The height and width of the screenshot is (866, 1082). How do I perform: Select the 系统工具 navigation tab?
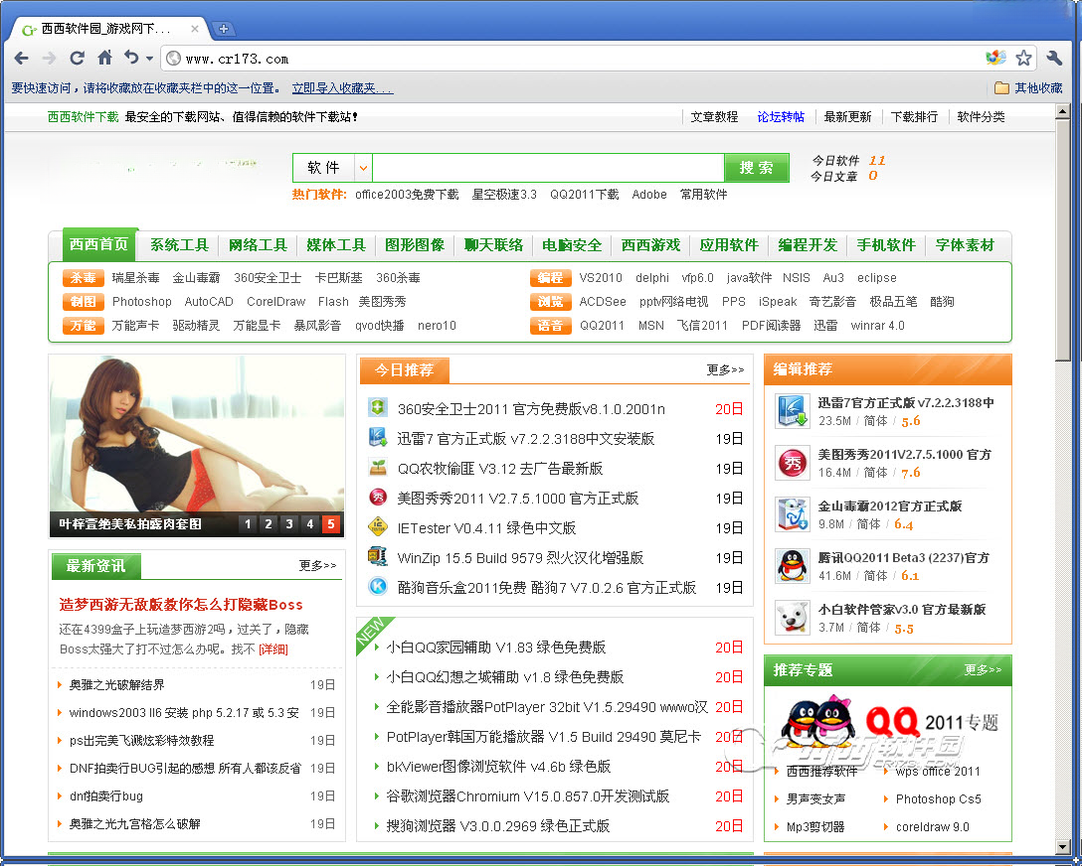(x=179, y=245)
